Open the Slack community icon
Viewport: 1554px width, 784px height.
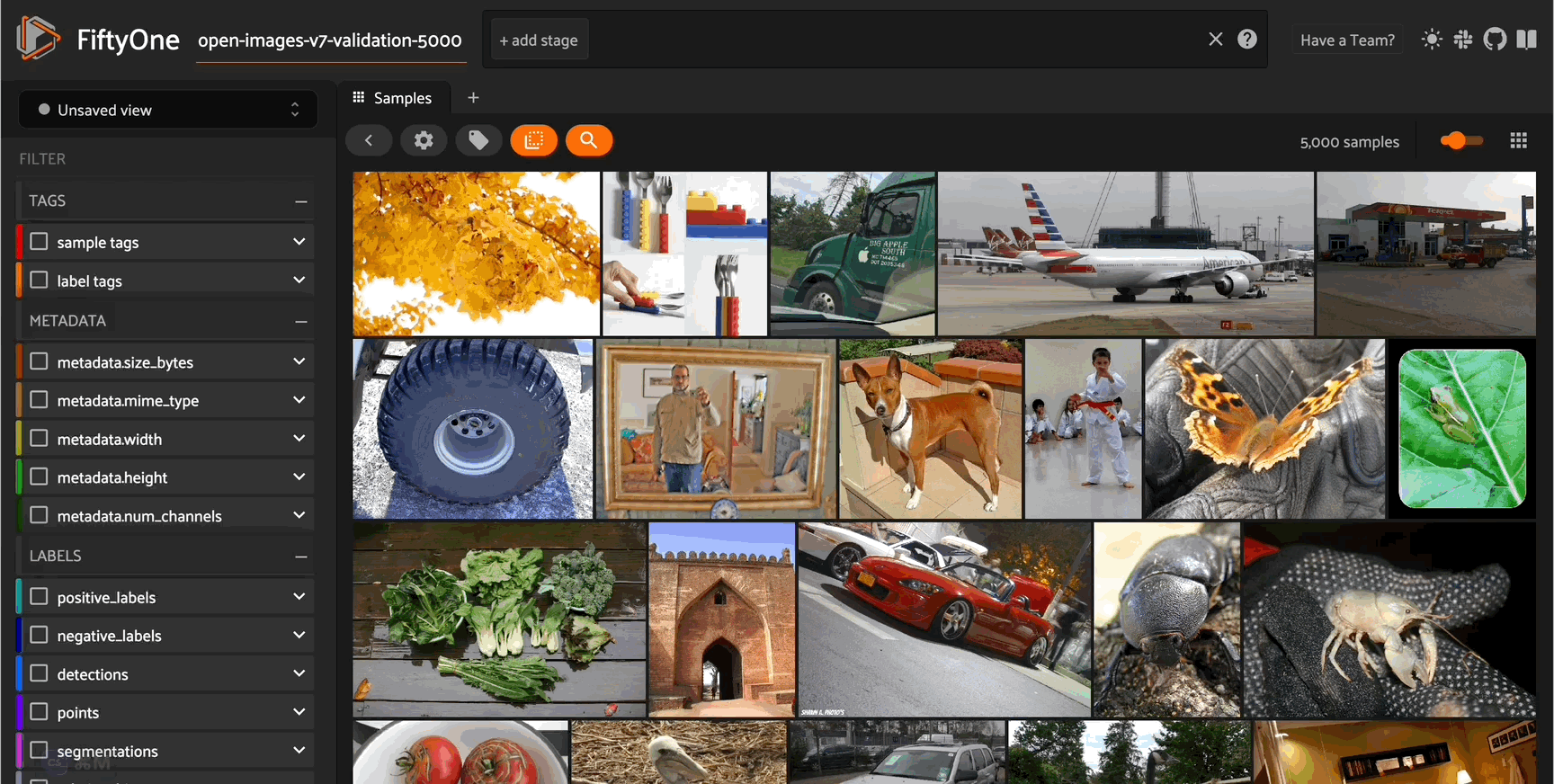1463,40
